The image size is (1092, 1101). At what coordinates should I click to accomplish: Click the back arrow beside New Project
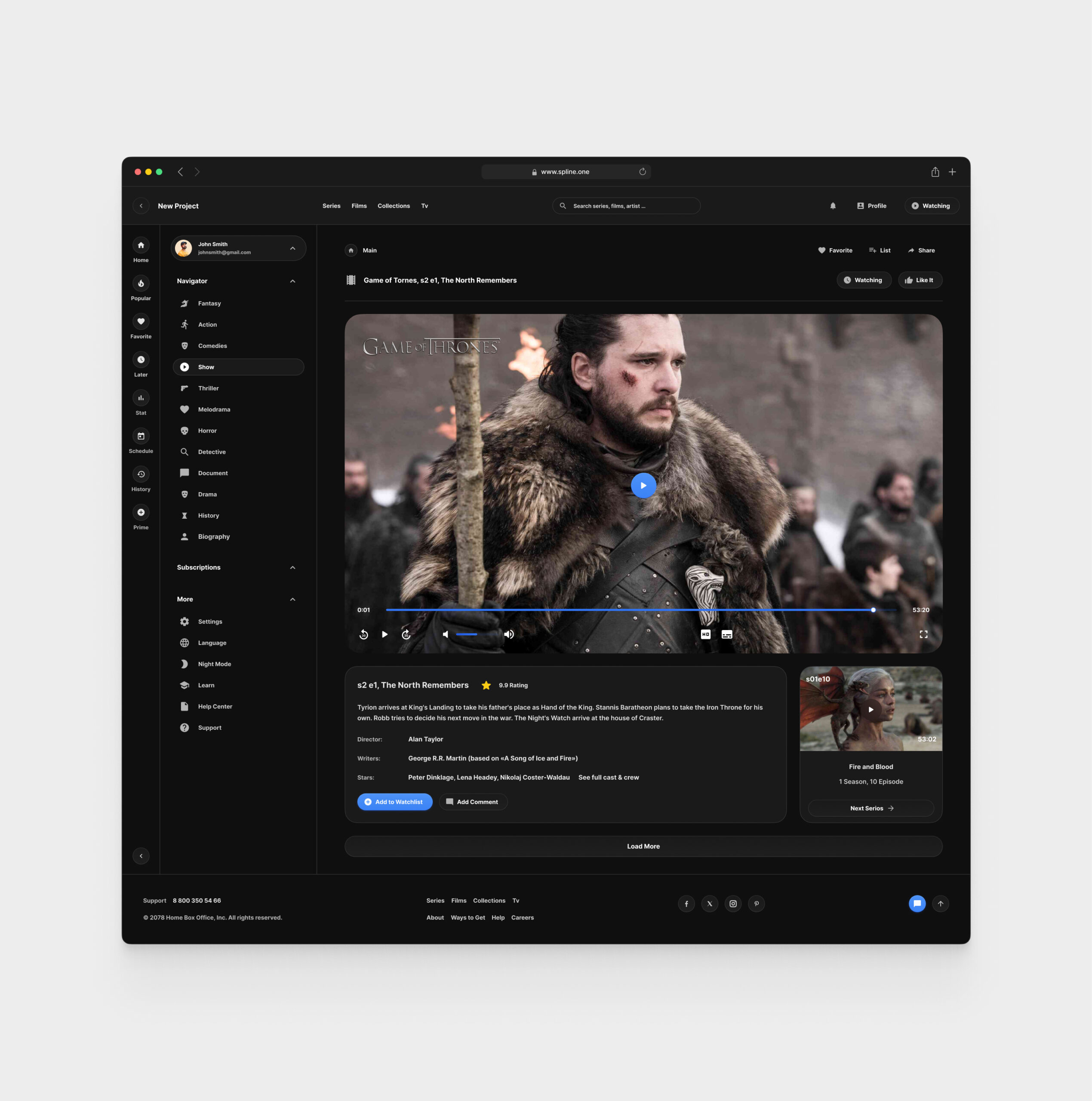pos(141,206)
